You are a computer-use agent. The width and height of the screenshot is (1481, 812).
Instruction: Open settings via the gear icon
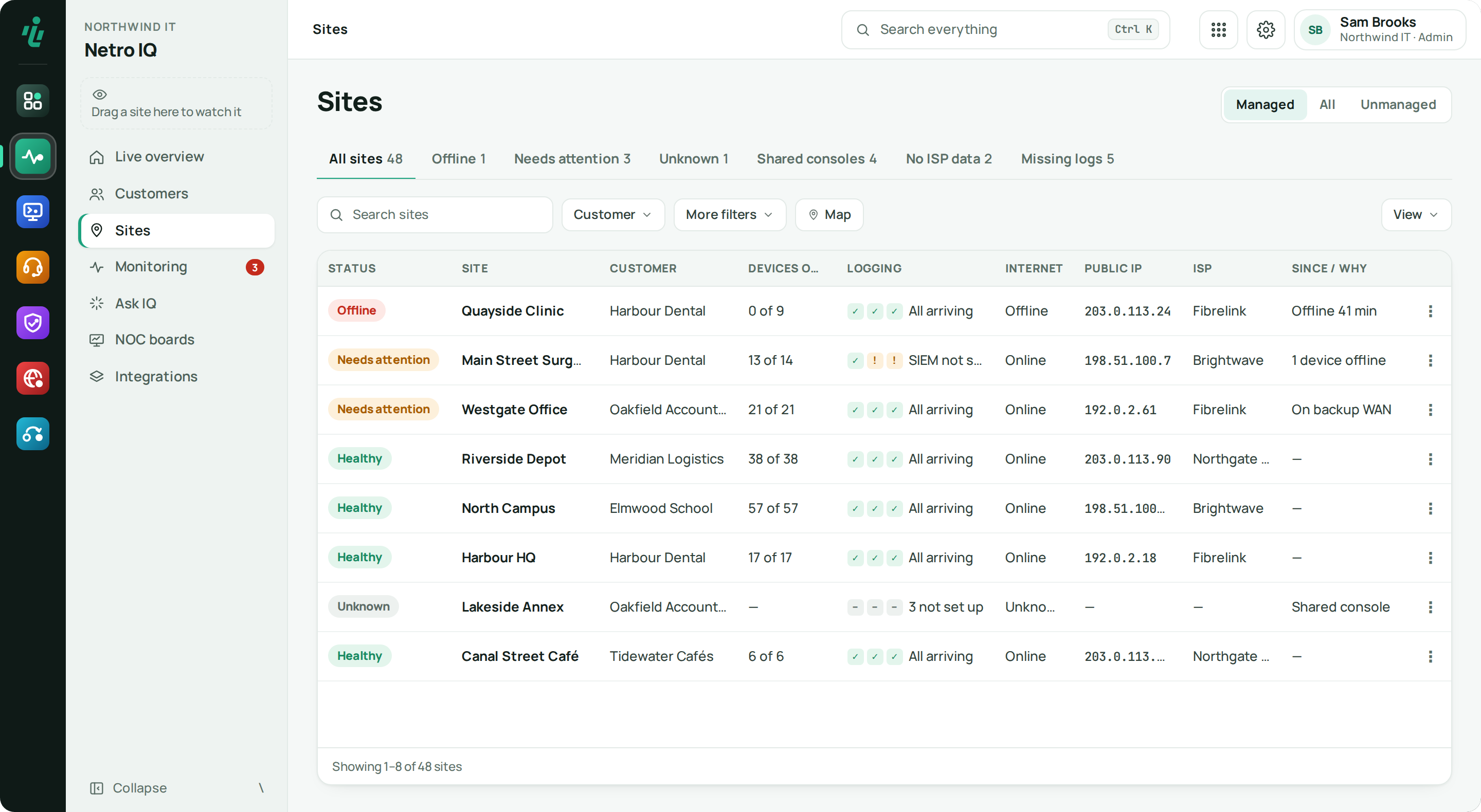tap(1266, 30)
